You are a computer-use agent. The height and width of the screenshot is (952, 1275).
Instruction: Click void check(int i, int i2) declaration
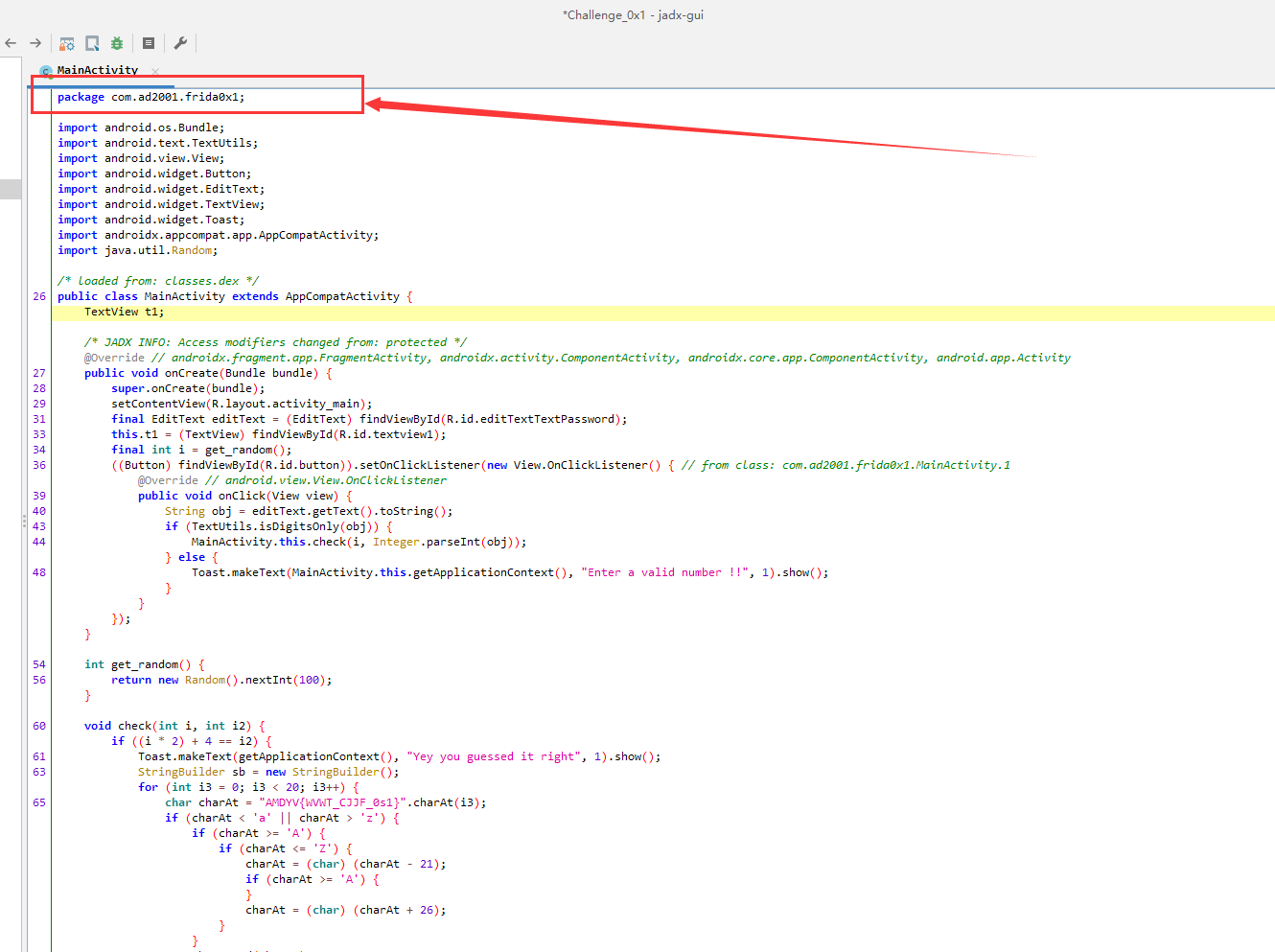coord(174,726)
